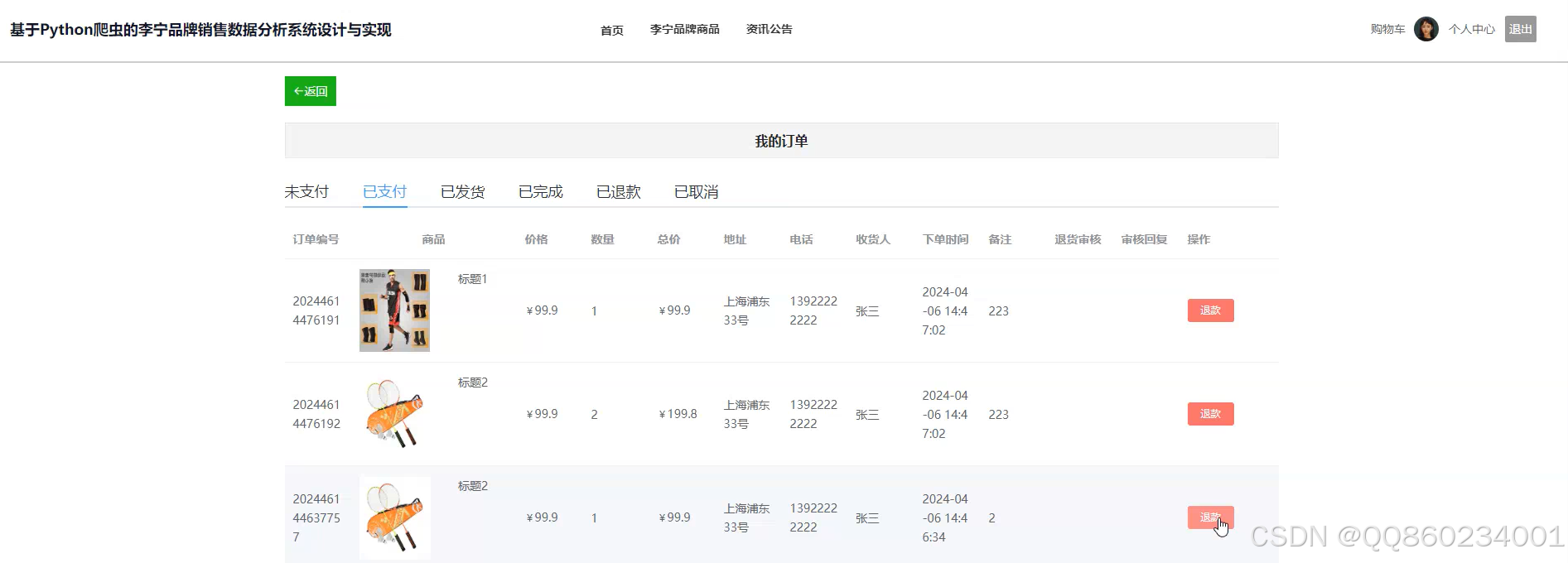Click the 退货审核 column header
This screenshot has height=563, width=1568.
pyautogui.click(x=1078, y=239)
